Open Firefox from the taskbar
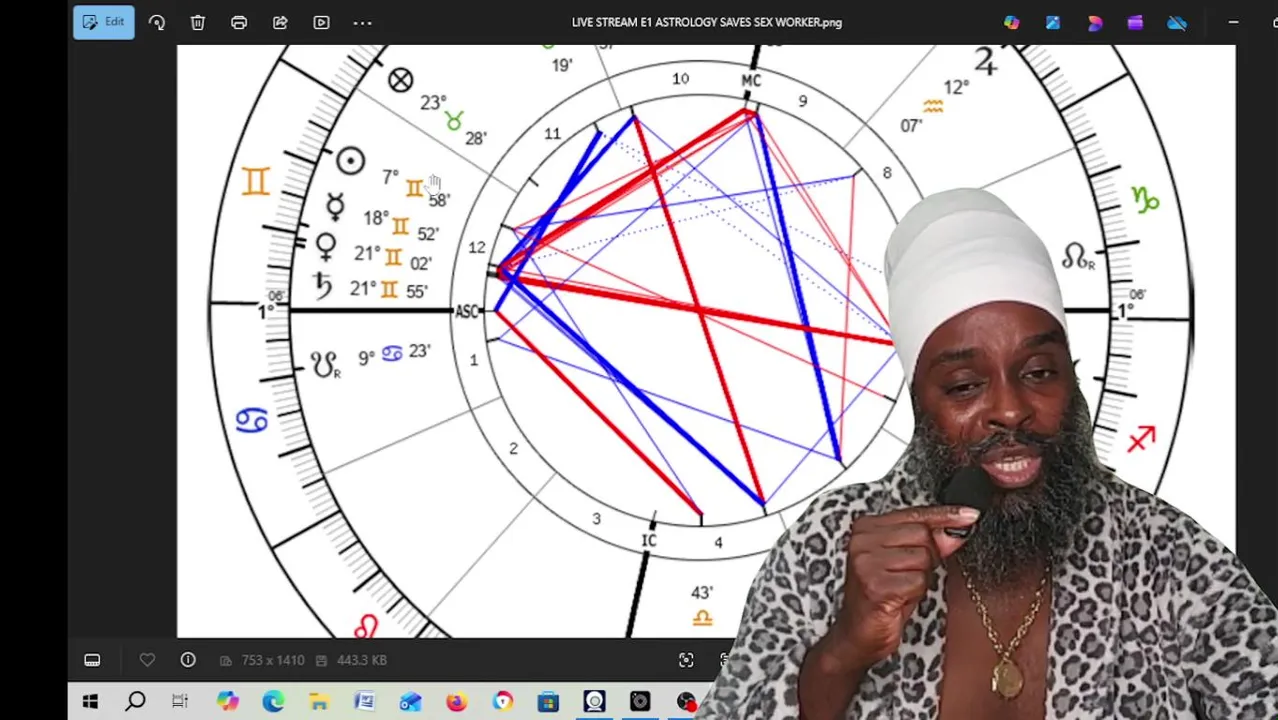 pos(456,702)
